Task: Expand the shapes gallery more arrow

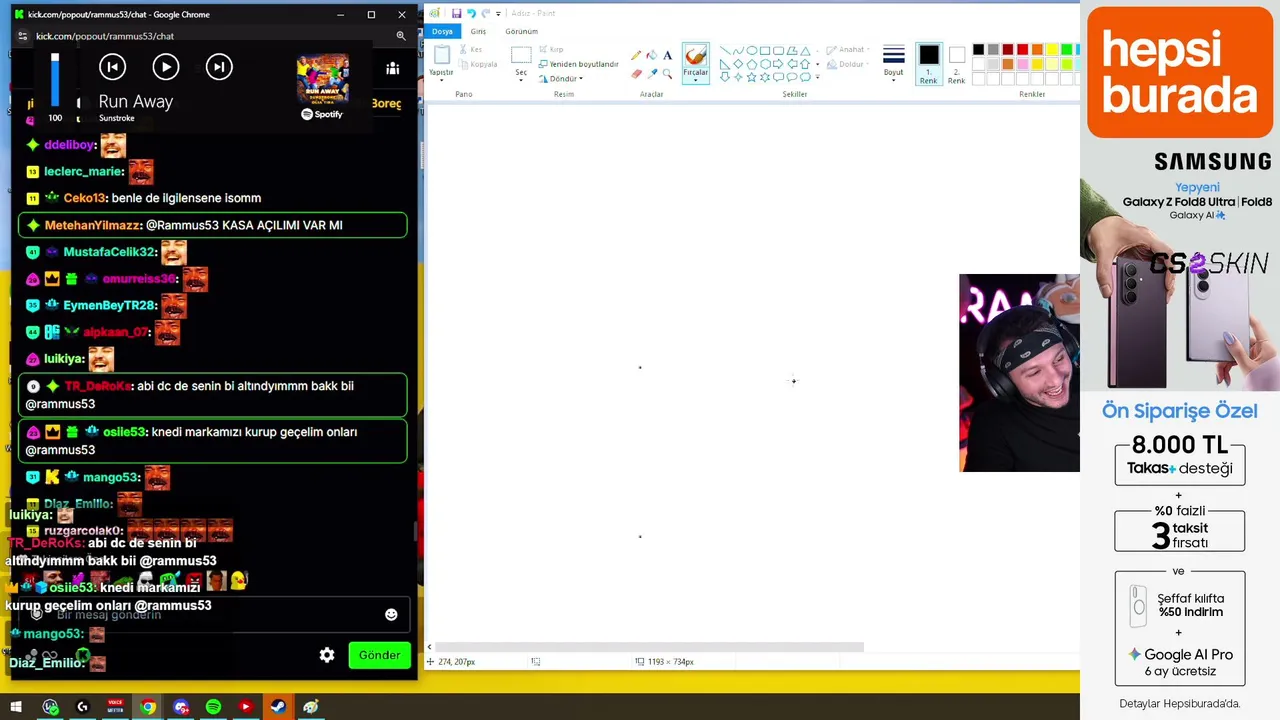Action: click(817, 77)
